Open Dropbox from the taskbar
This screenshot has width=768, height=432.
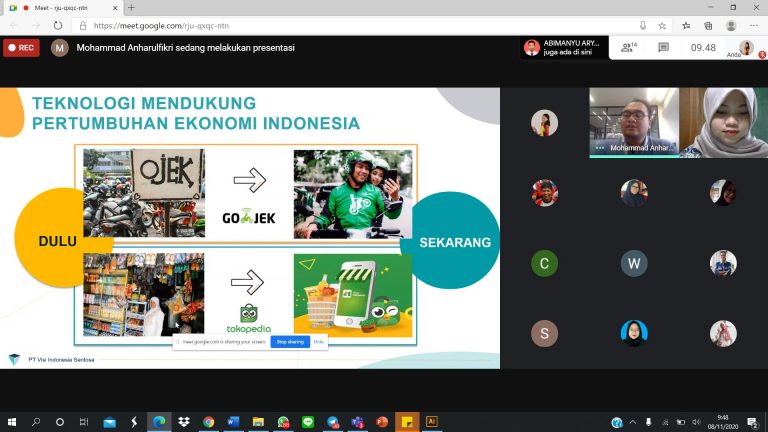pos(184,422)
